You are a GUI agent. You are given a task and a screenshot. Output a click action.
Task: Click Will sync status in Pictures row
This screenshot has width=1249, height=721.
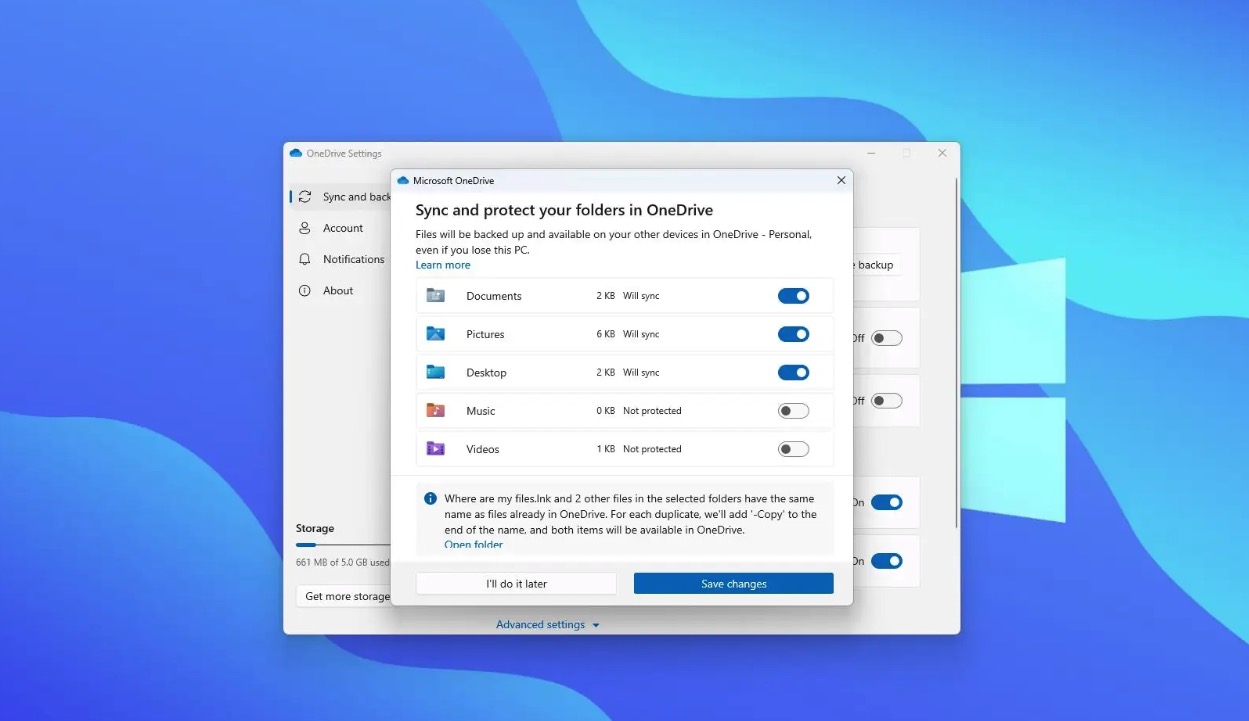pyautogui.click(x=641, y=334)
